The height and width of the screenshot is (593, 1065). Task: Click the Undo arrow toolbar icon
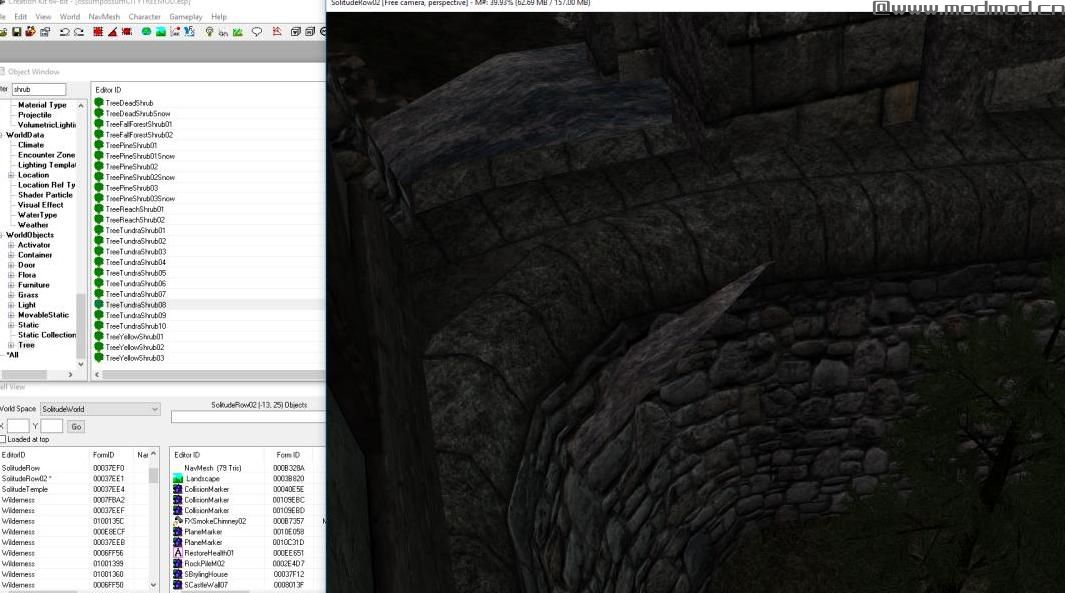click(65, 32)
